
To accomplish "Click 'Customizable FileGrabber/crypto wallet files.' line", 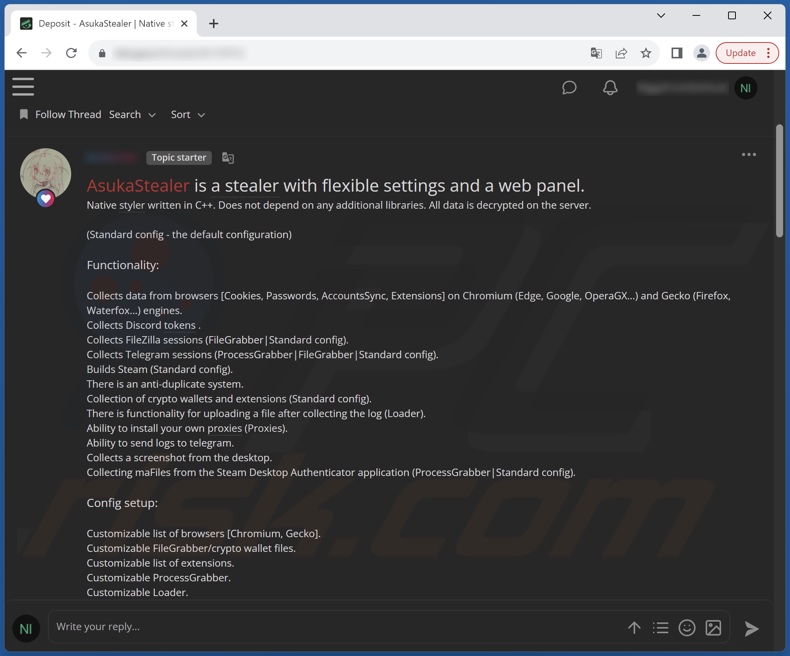I will point(191,548).
